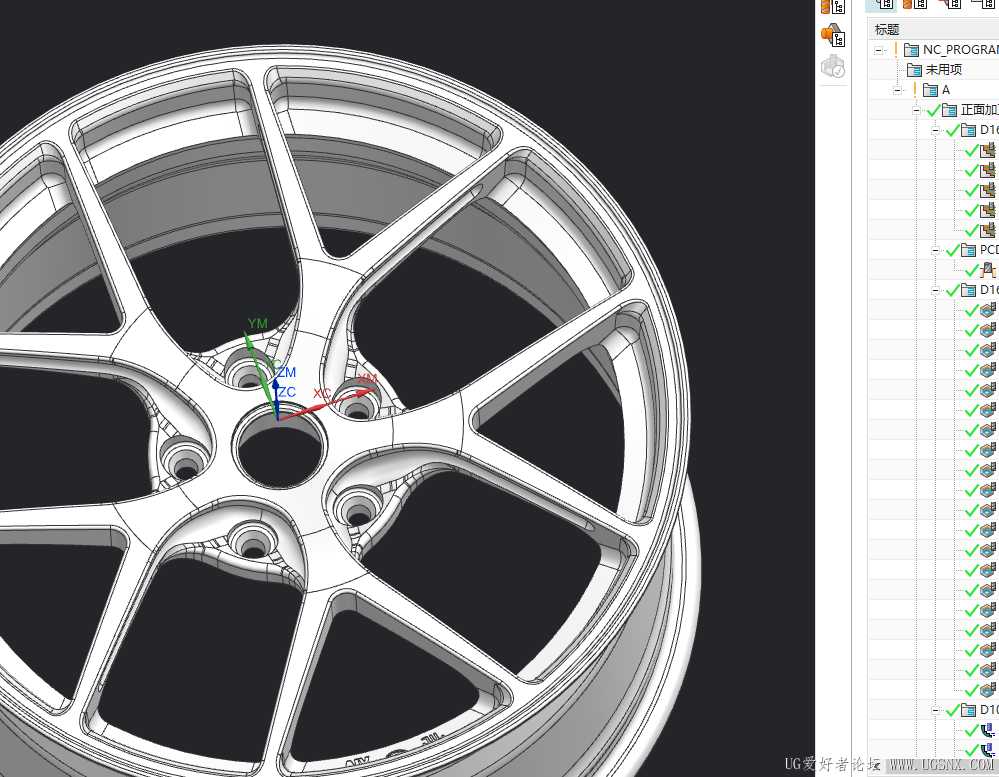Click the top drill-and-tree sidebar icon
This screenshot has height=777, width=999.
(833, 7)
